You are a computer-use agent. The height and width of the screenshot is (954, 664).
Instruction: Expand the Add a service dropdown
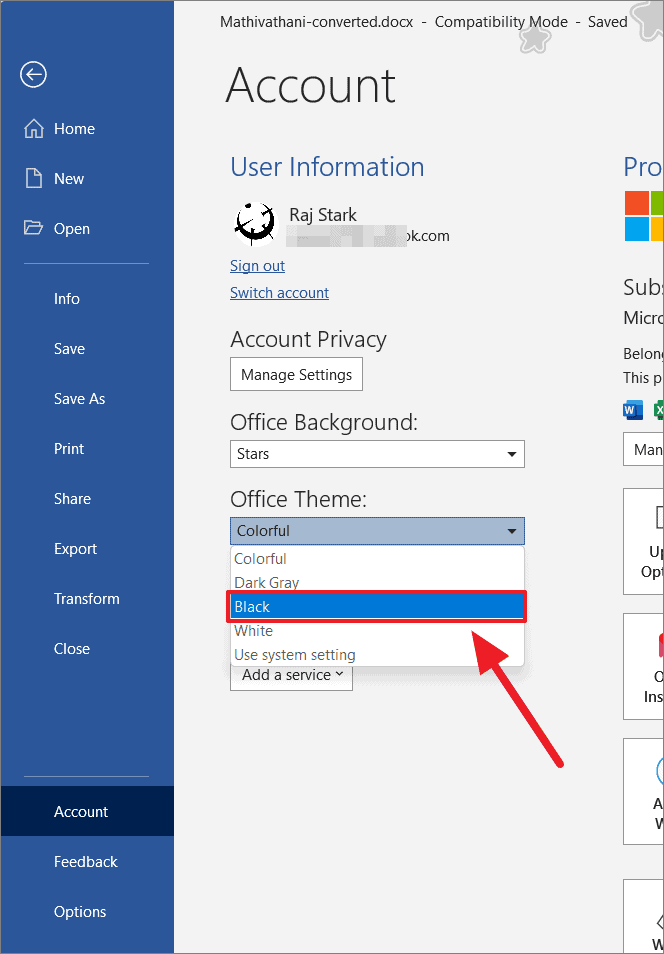pos(291,675)
